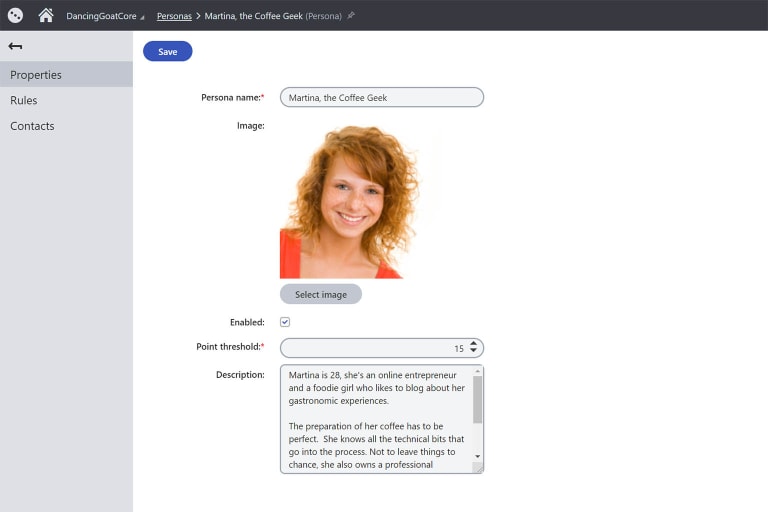Switch to the Rules tab
The width and height of the screenshot is (768, 512).
pos(66,100)
